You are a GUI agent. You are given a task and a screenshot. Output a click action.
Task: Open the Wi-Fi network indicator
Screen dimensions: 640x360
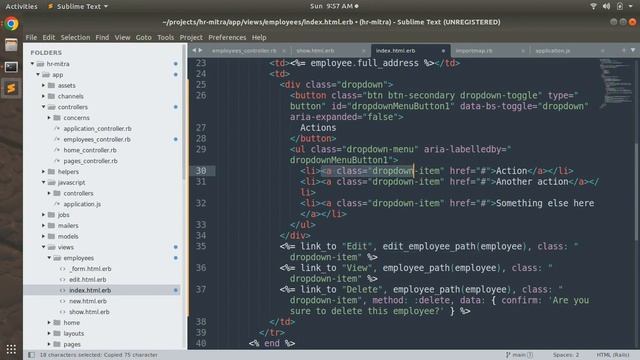(x=593, y=6)
